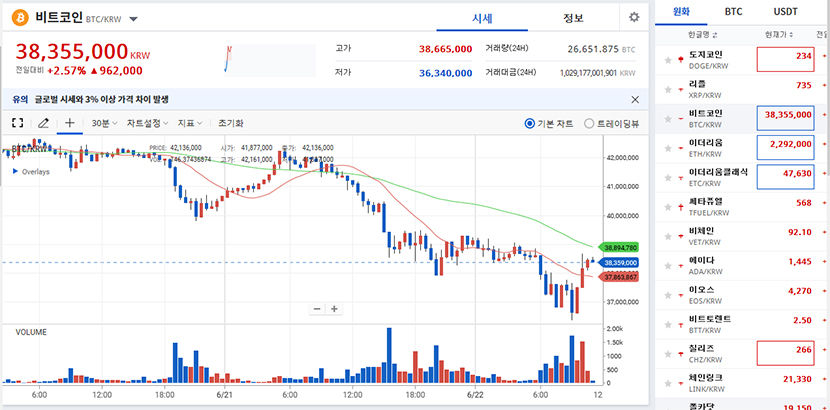Toggle fullscreen chart icon

coord(17,123)
